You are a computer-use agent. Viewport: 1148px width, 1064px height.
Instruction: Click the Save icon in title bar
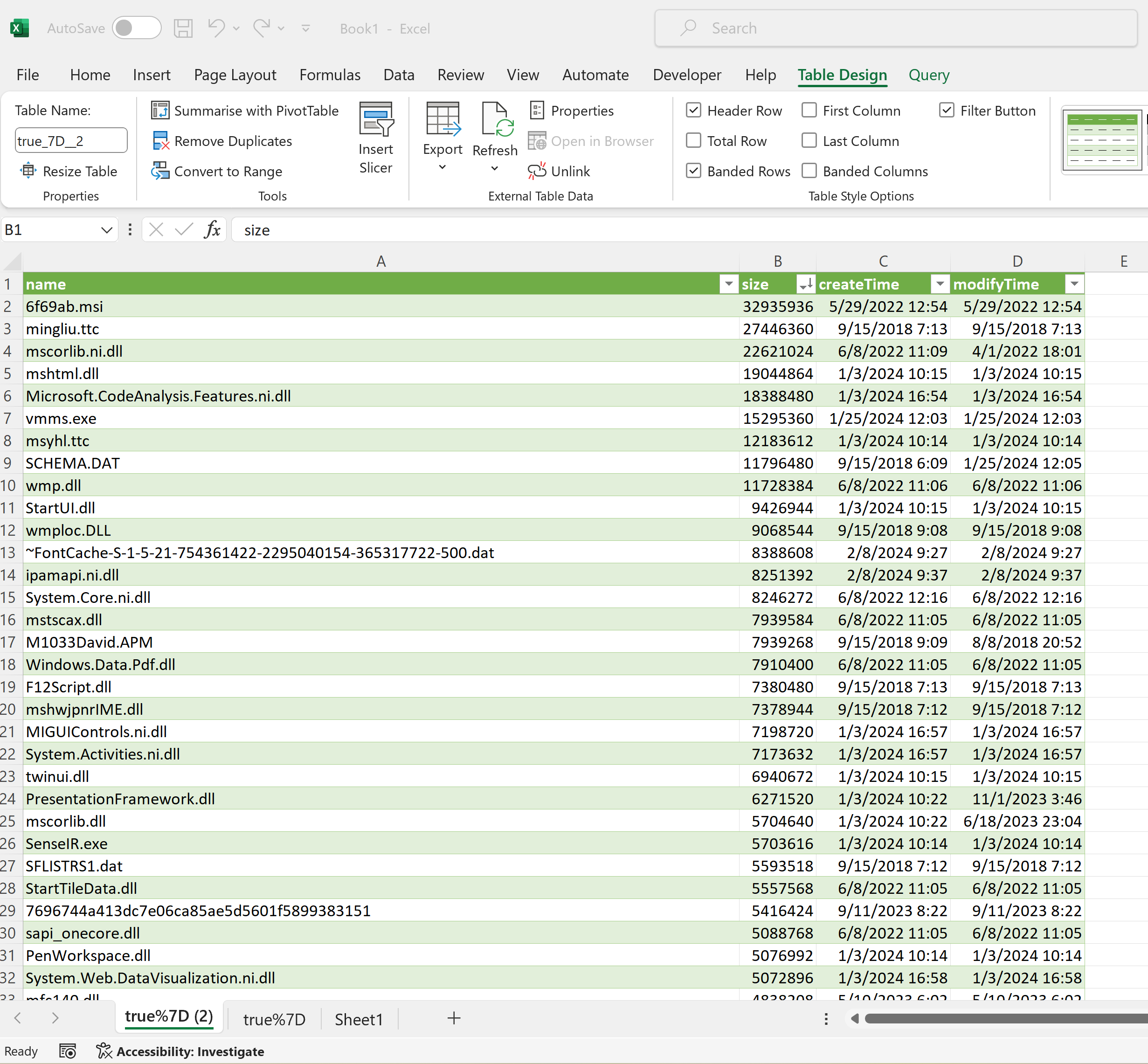[x=183, y=28]
